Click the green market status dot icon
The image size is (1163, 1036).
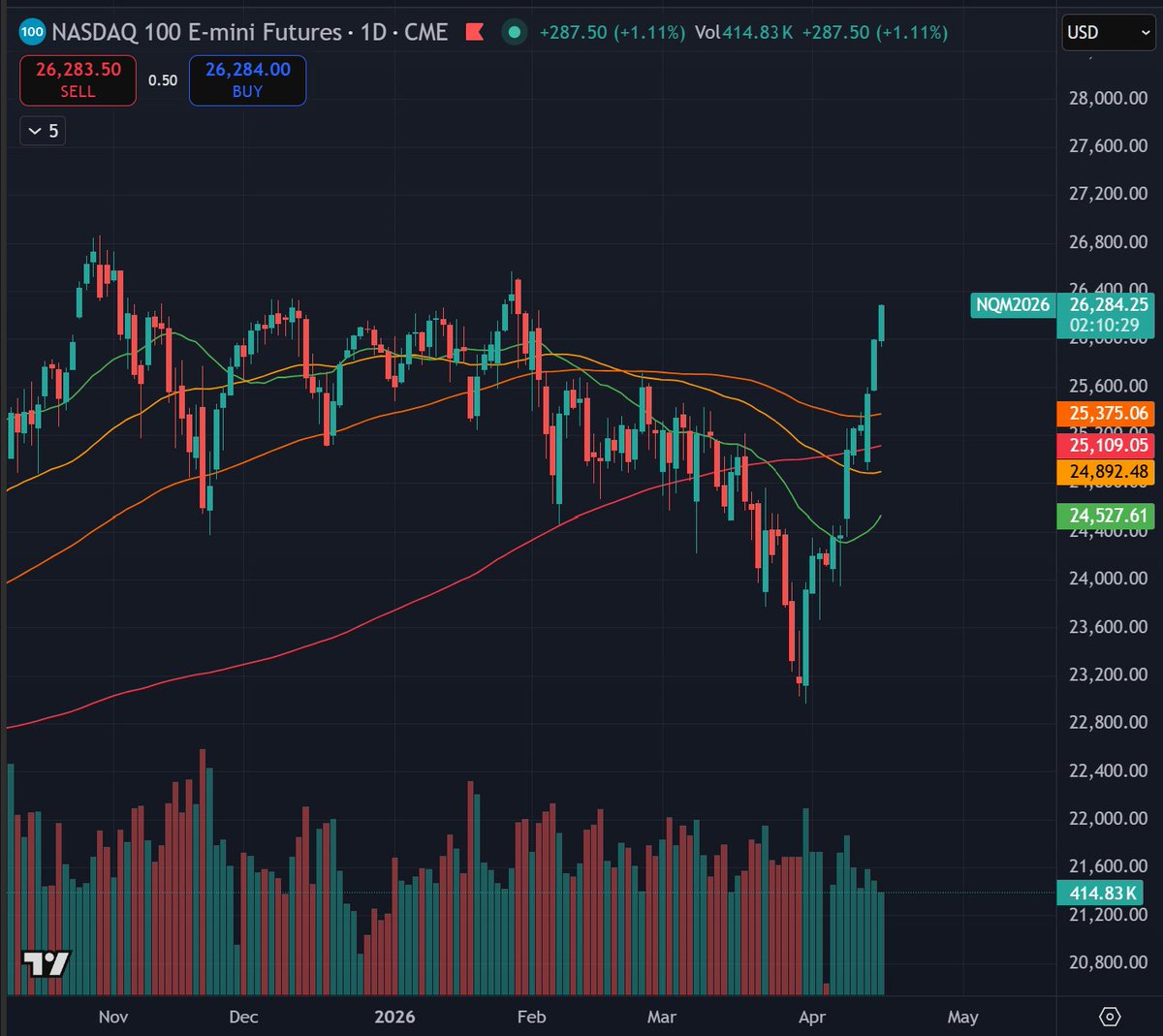click(x=515, y=32)
